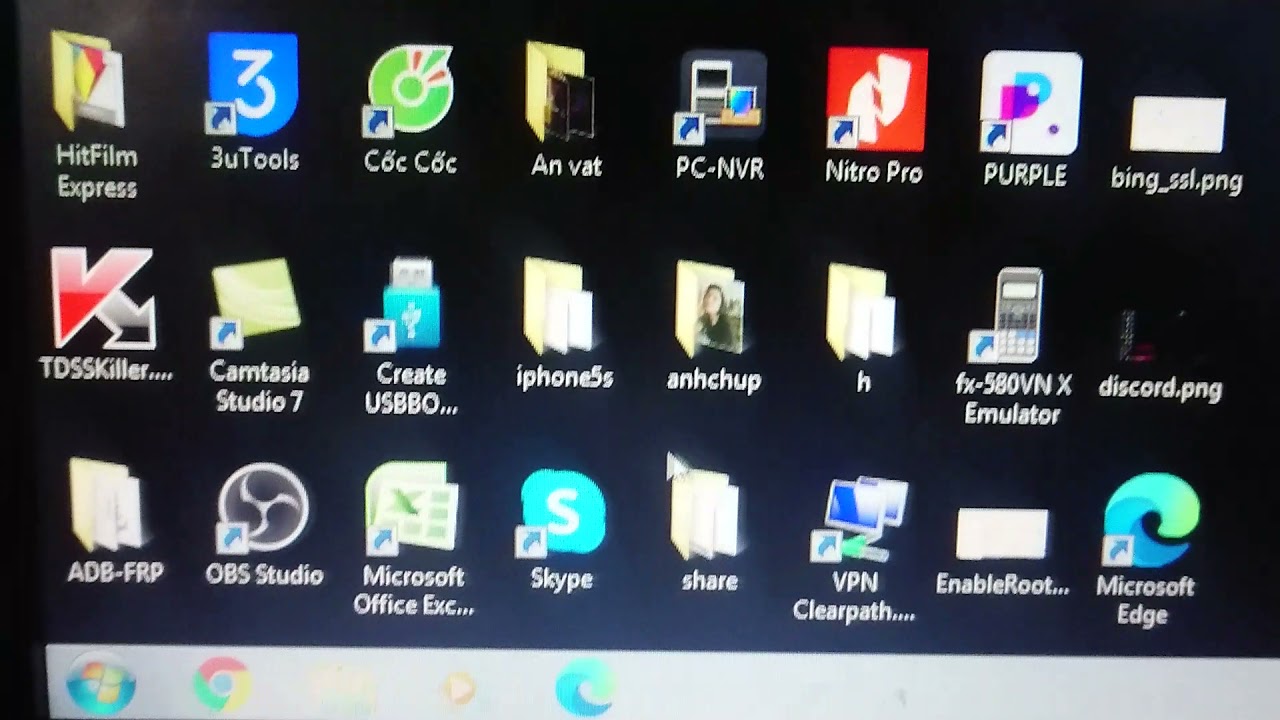Open the PC-NVR shortcut
The width and height of the screenshot is (1280, 720).
pos(722,97)
